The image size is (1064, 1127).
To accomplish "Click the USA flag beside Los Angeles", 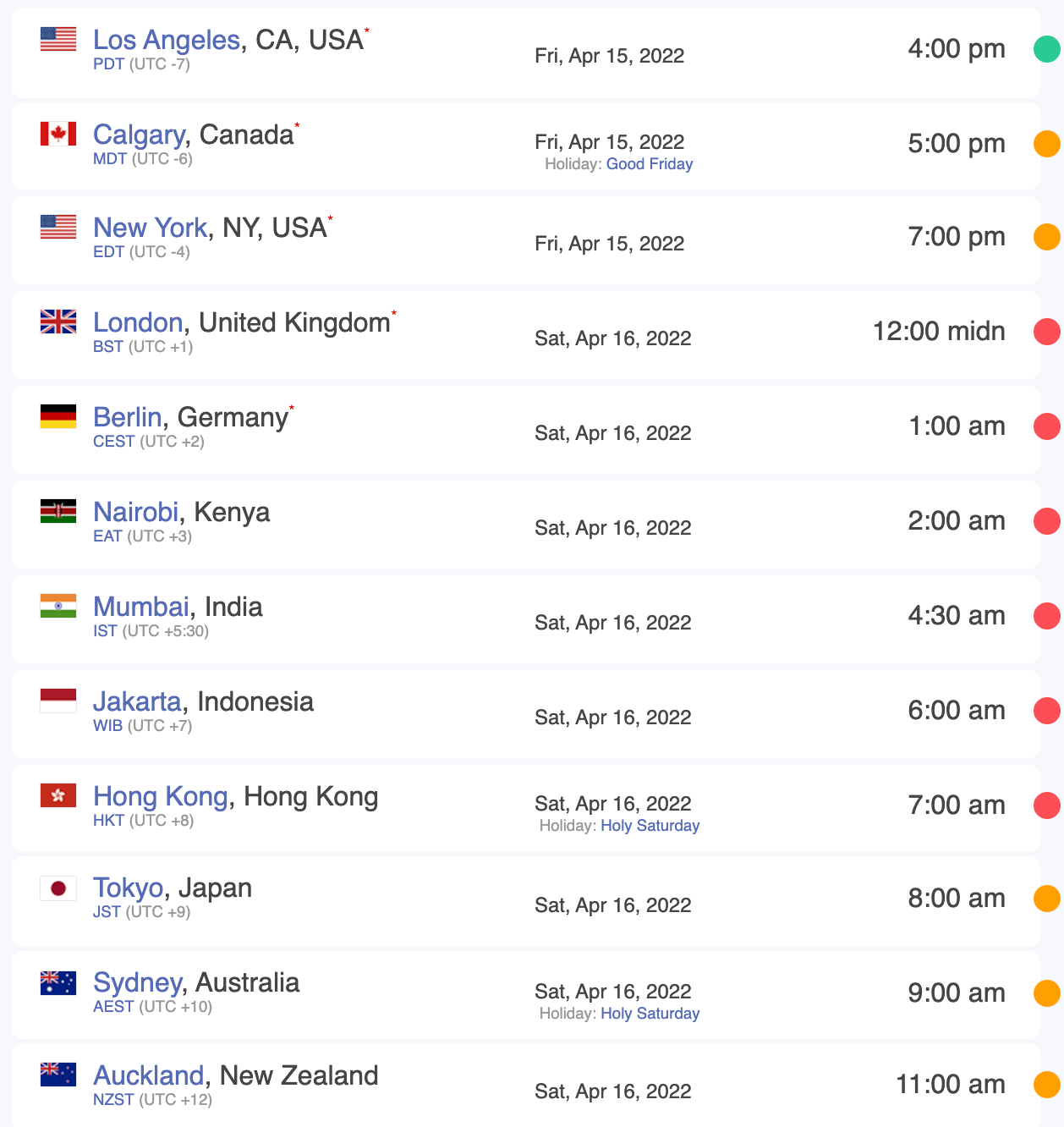I will 58,39.
